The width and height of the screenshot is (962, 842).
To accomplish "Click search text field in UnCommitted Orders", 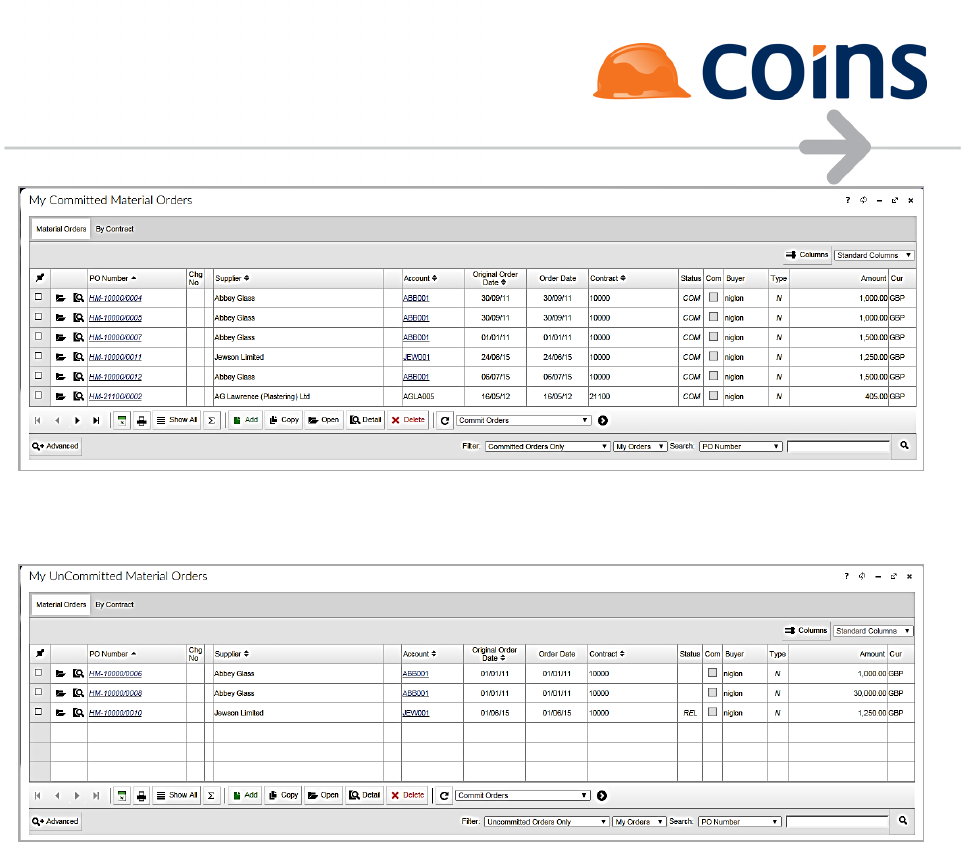I will tap(837, 821).
